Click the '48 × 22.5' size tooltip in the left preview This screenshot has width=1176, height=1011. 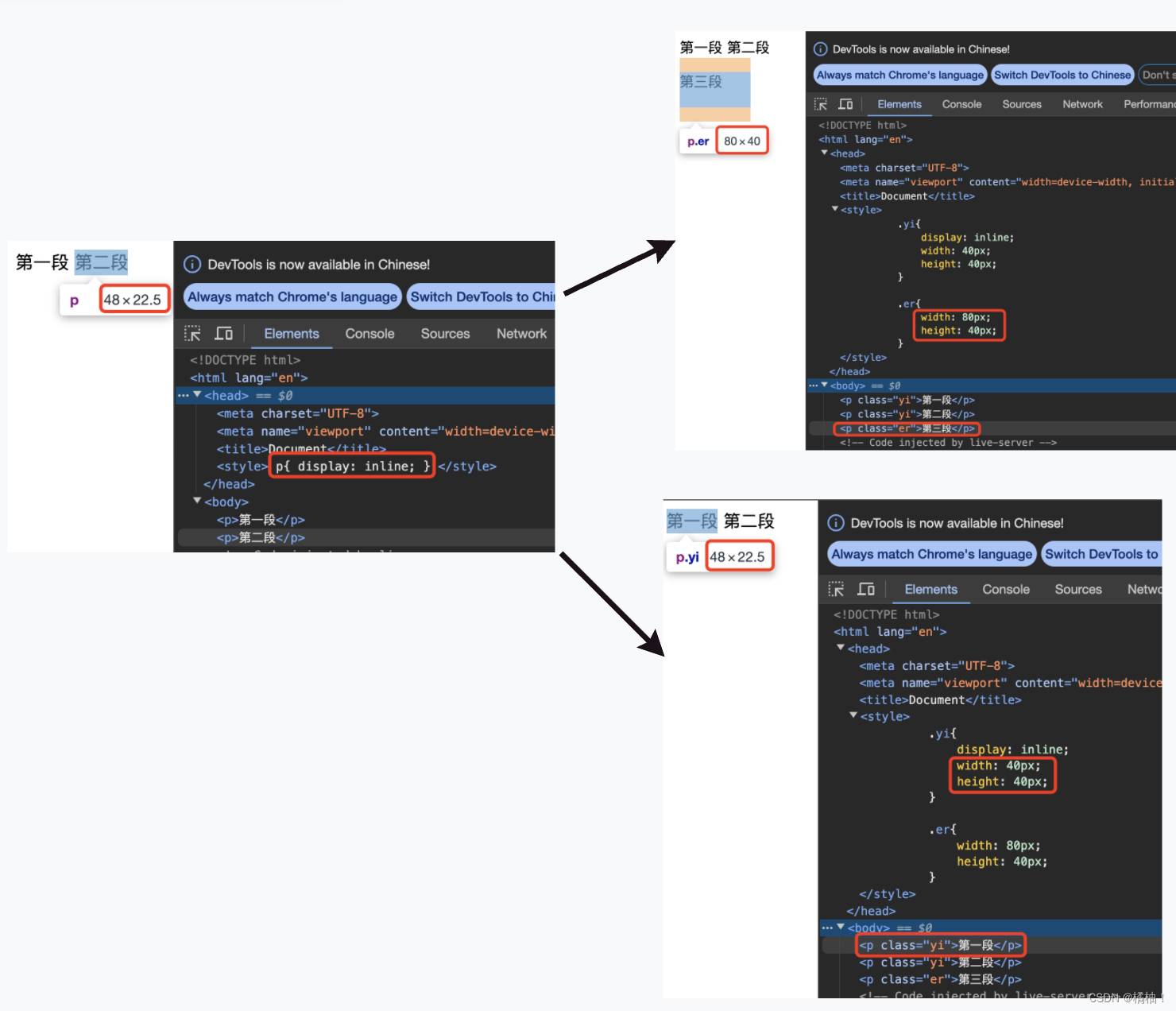(133, 300)
